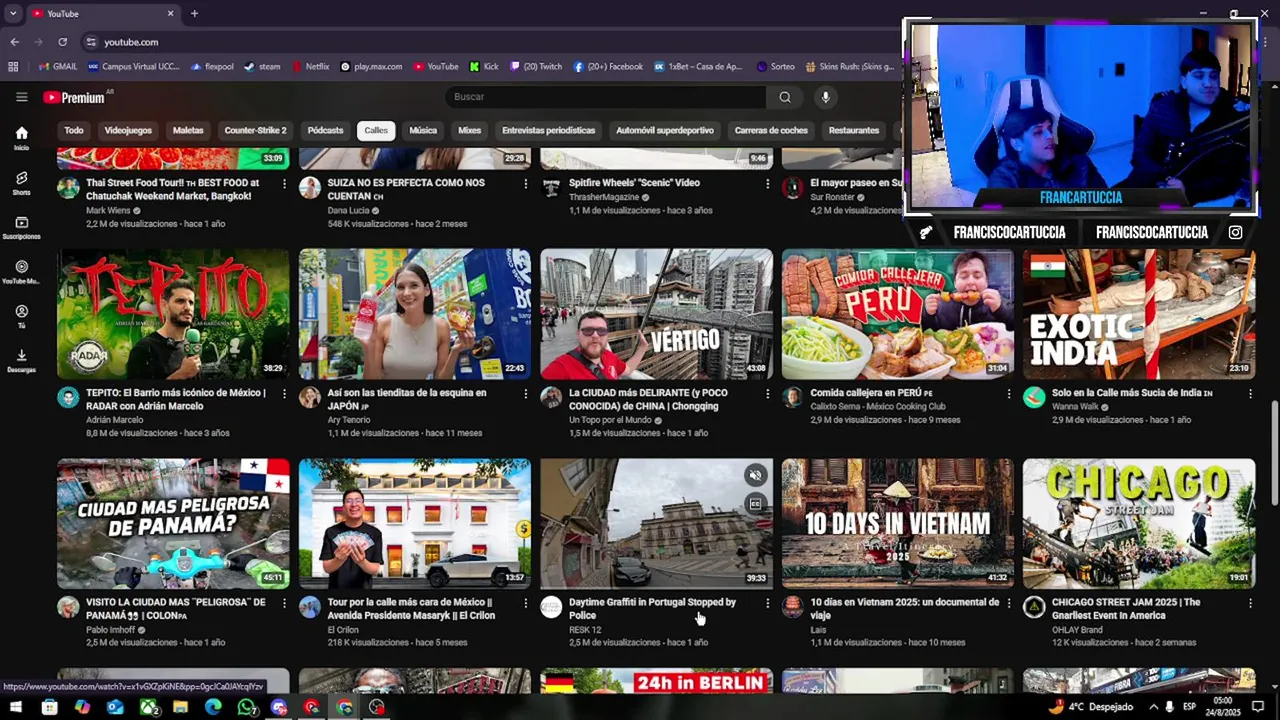Open the YouTube guide hamburger menu
The width and height of the screenshot is (1280, 720).
[x=21, y=97]
